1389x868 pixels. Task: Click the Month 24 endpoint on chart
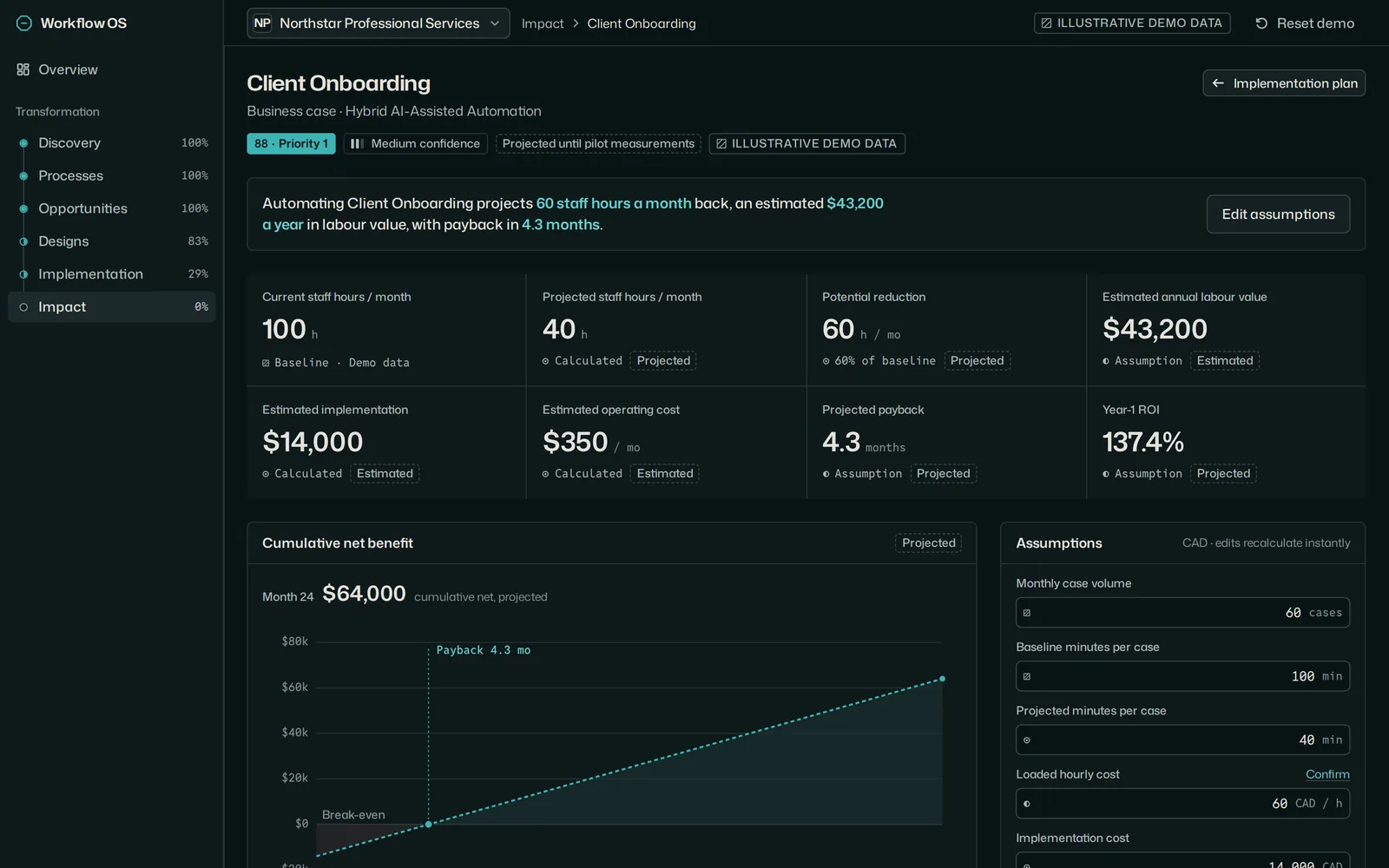click(942, 679)
